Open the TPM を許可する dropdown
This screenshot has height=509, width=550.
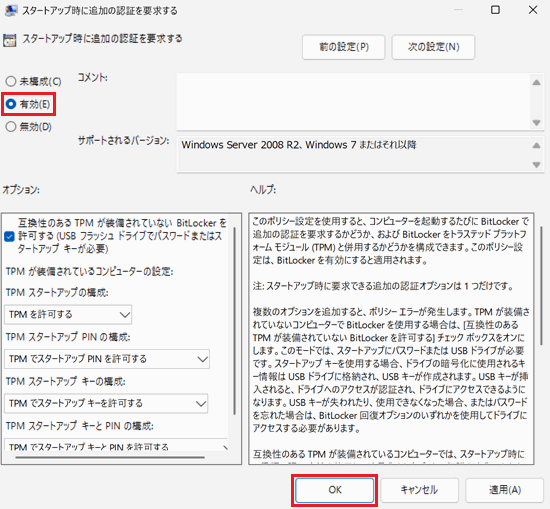[x=68, y=314]
